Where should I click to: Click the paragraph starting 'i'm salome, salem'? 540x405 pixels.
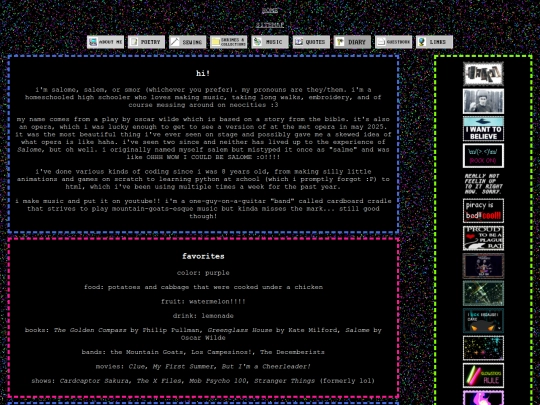203,97
